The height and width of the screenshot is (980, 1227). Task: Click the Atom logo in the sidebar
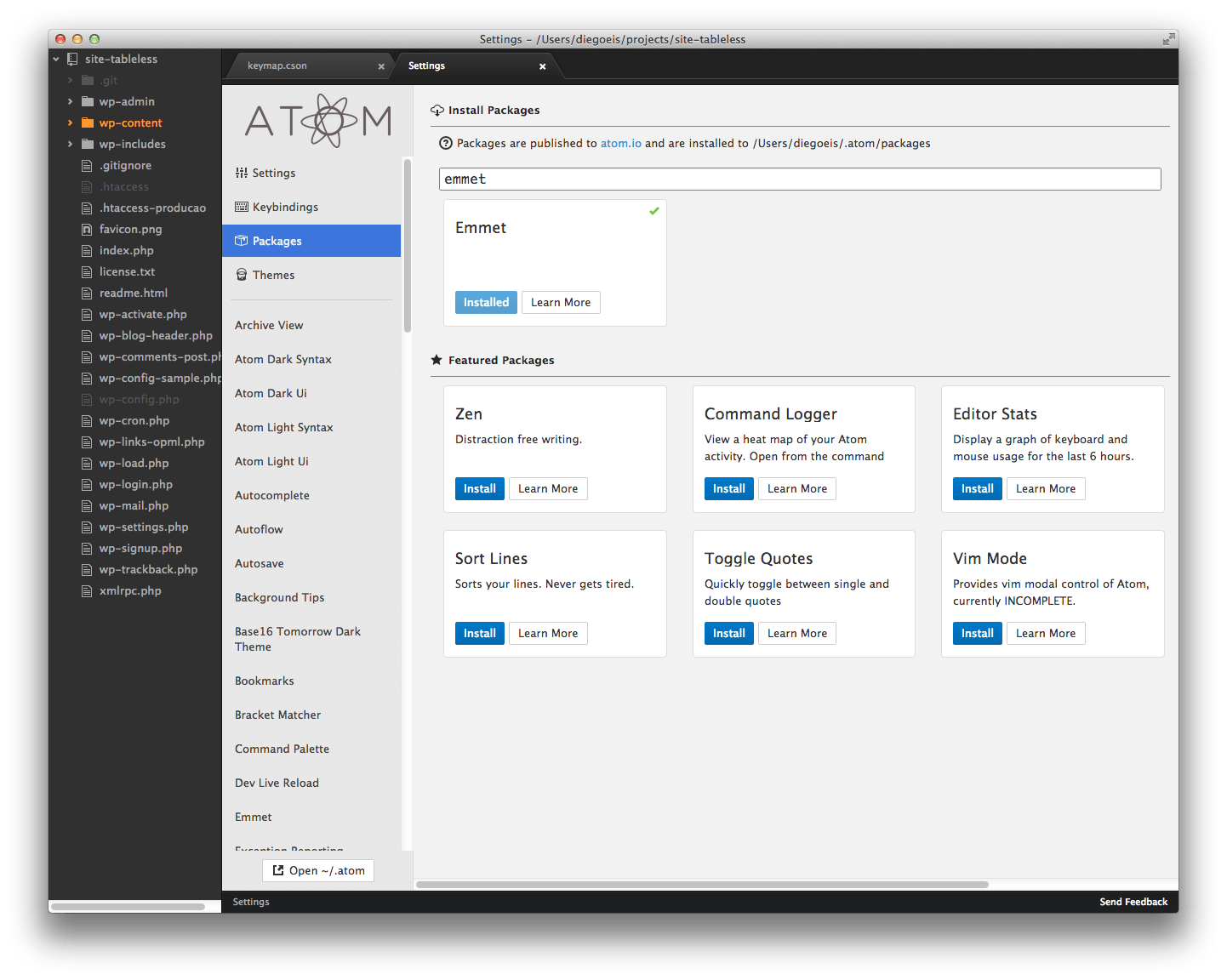318,121
